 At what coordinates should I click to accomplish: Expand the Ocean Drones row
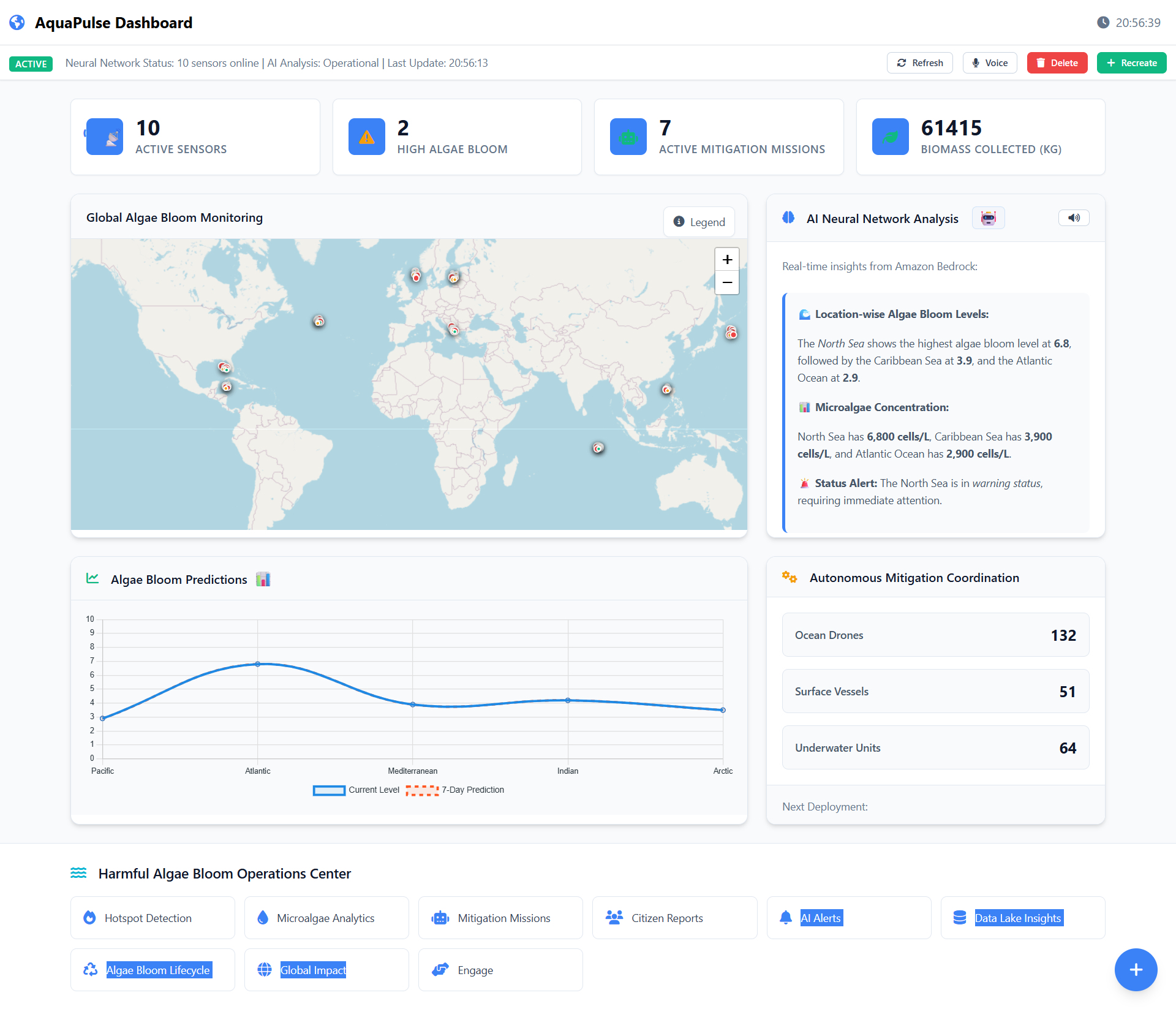(935, 635)
